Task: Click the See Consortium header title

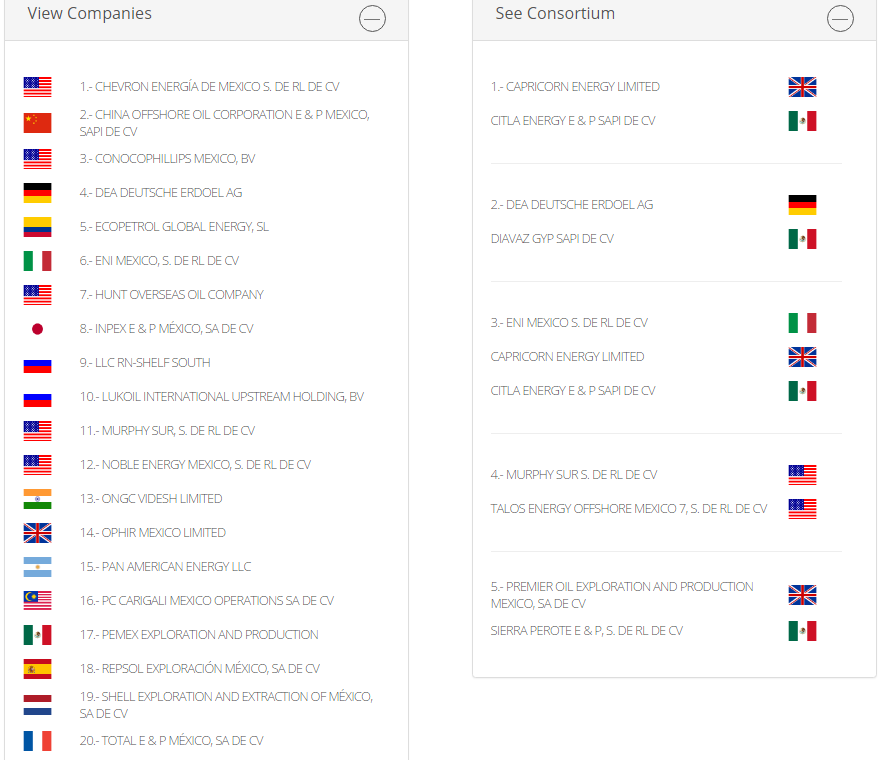Action: [555, 14]
